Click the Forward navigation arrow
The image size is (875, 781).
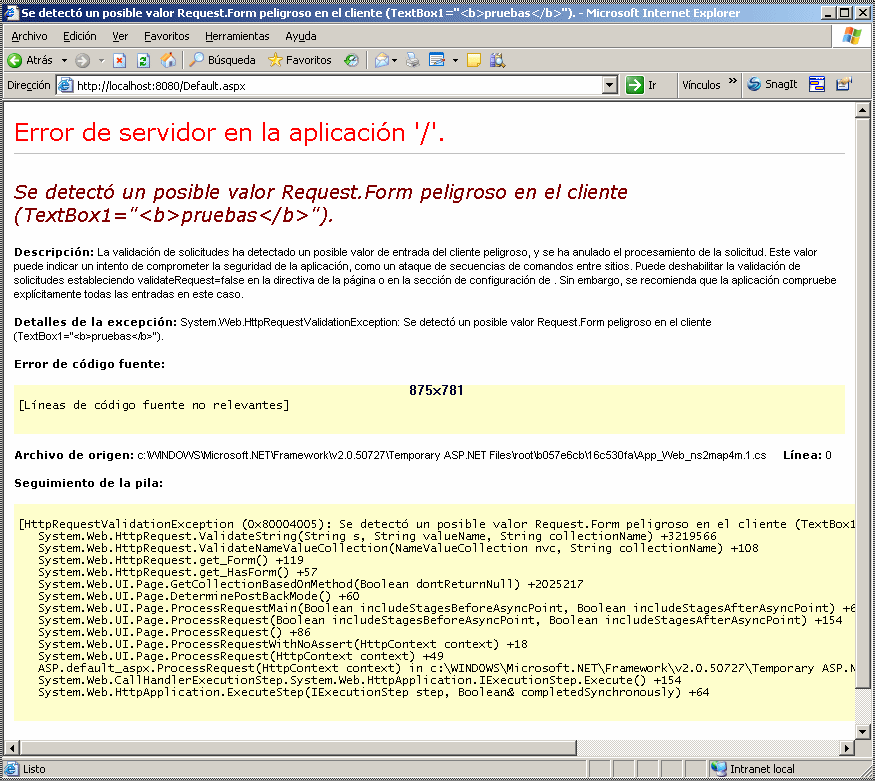[83, 60]
